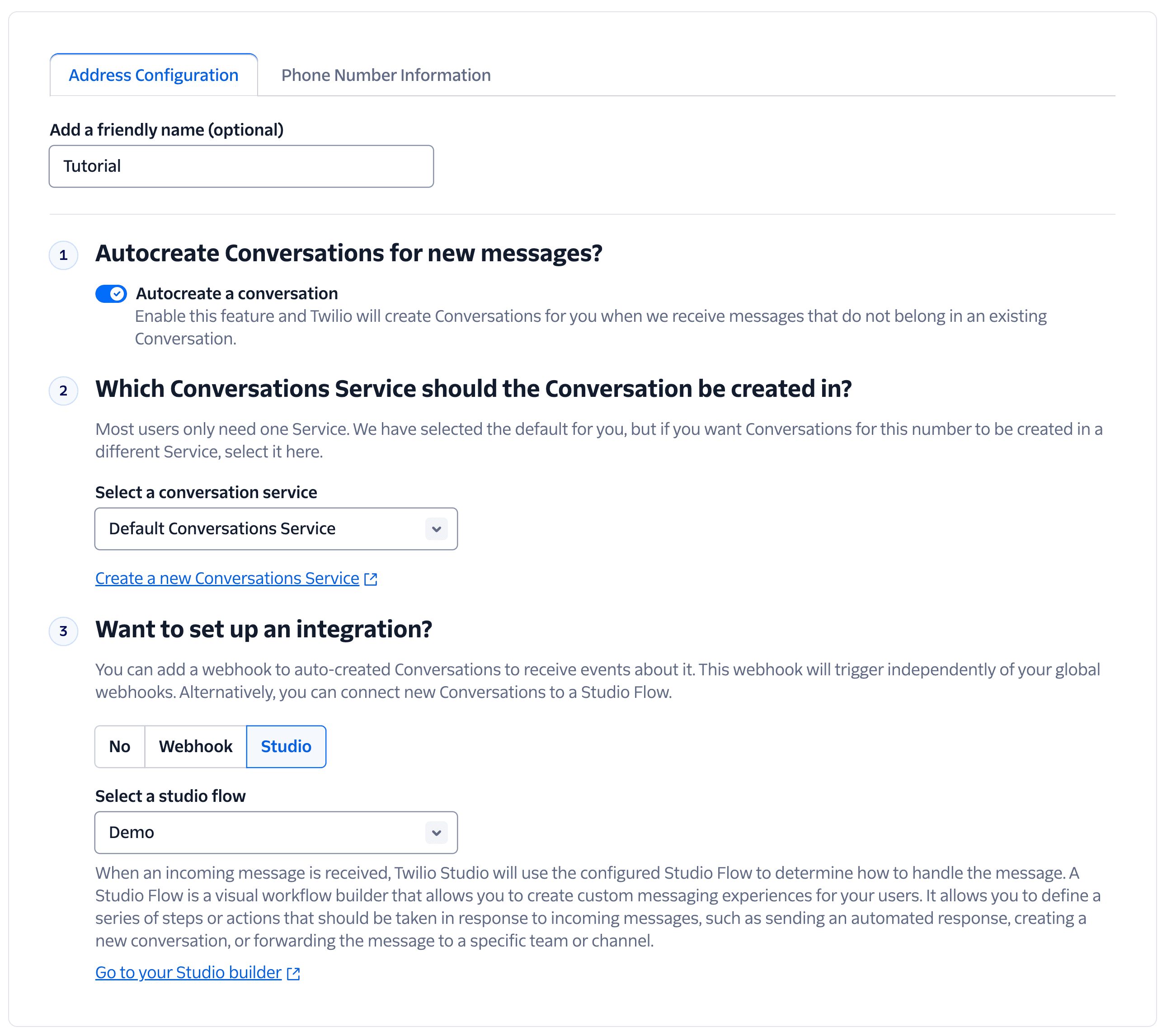1167x1036 pixels.
Task: Click the chevron on the Demo studio flow selector
Action: pos(436,833)
